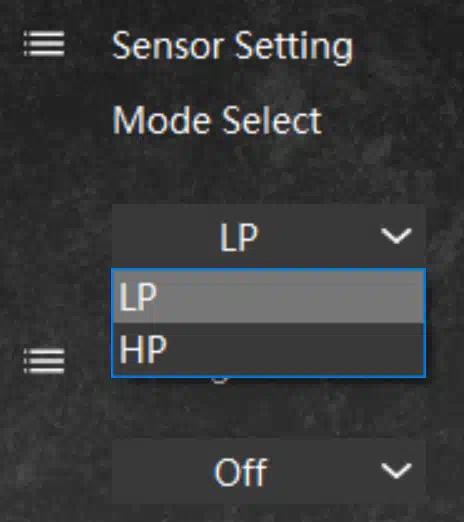464x522 pixels.
Task: Choose HP in the open mode list
Action: pyautogui.click(x=268, y=349)
